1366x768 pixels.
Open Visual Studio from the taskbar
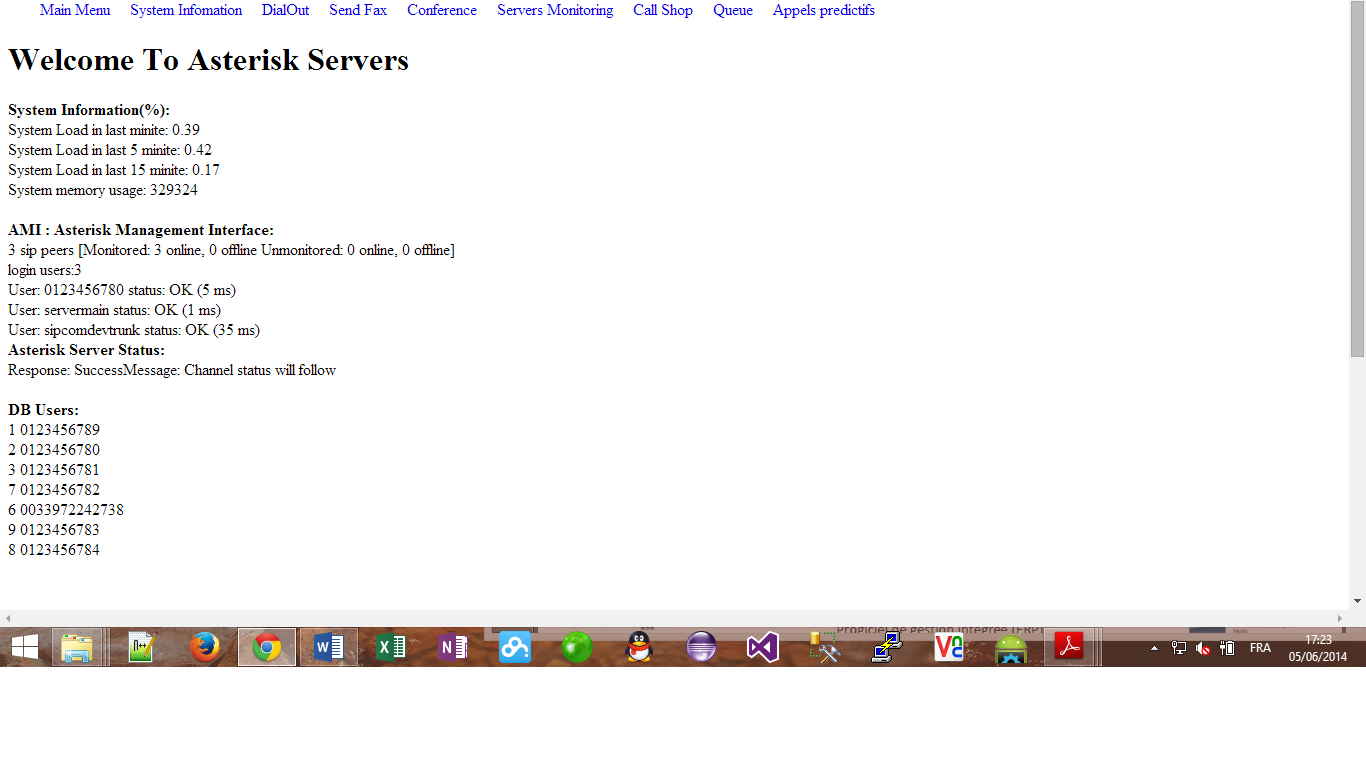pos(762,648)
